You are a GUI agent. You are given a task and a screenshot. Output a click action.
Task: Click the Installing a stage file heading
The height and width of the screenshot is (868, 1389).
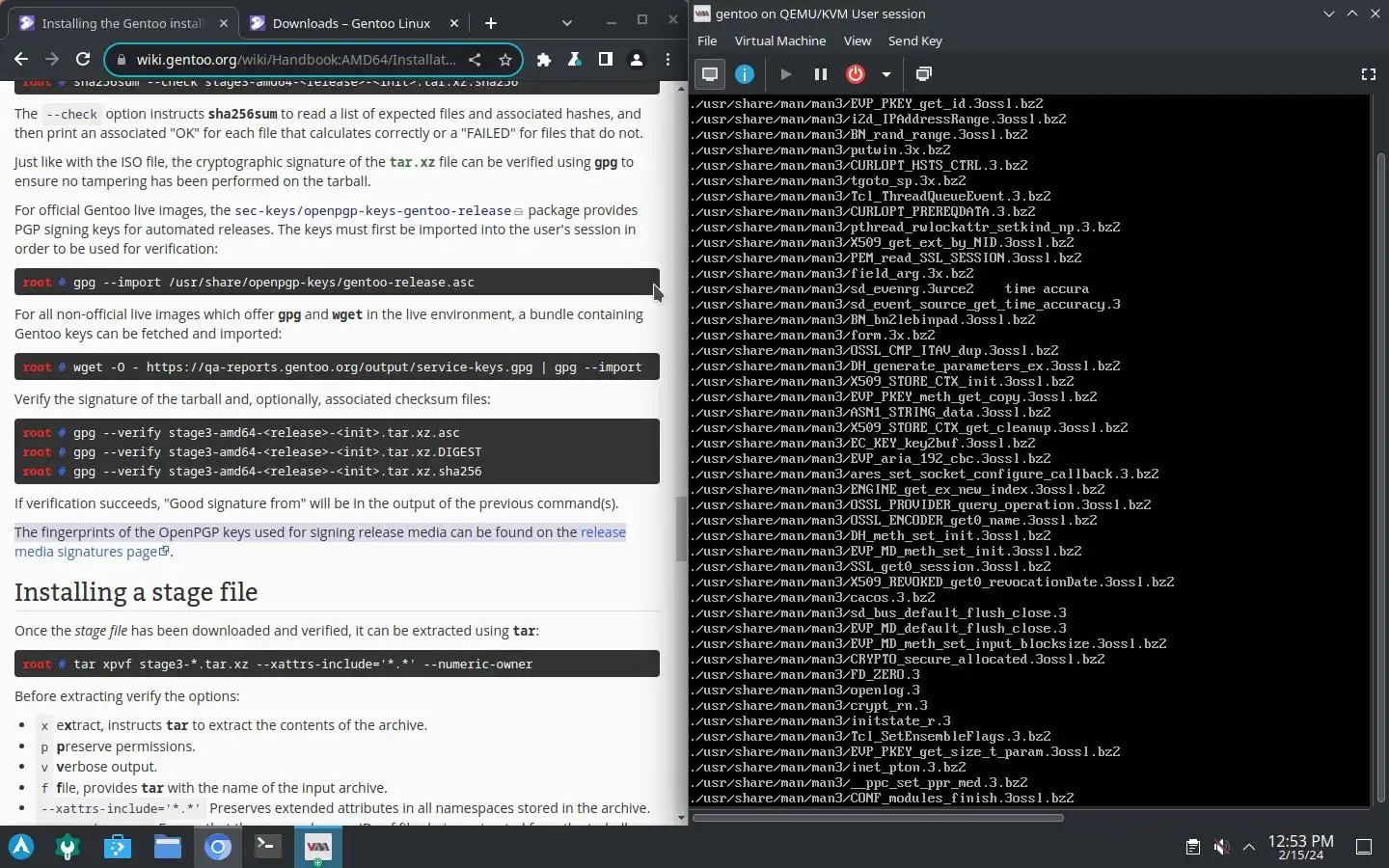(136, 591)
